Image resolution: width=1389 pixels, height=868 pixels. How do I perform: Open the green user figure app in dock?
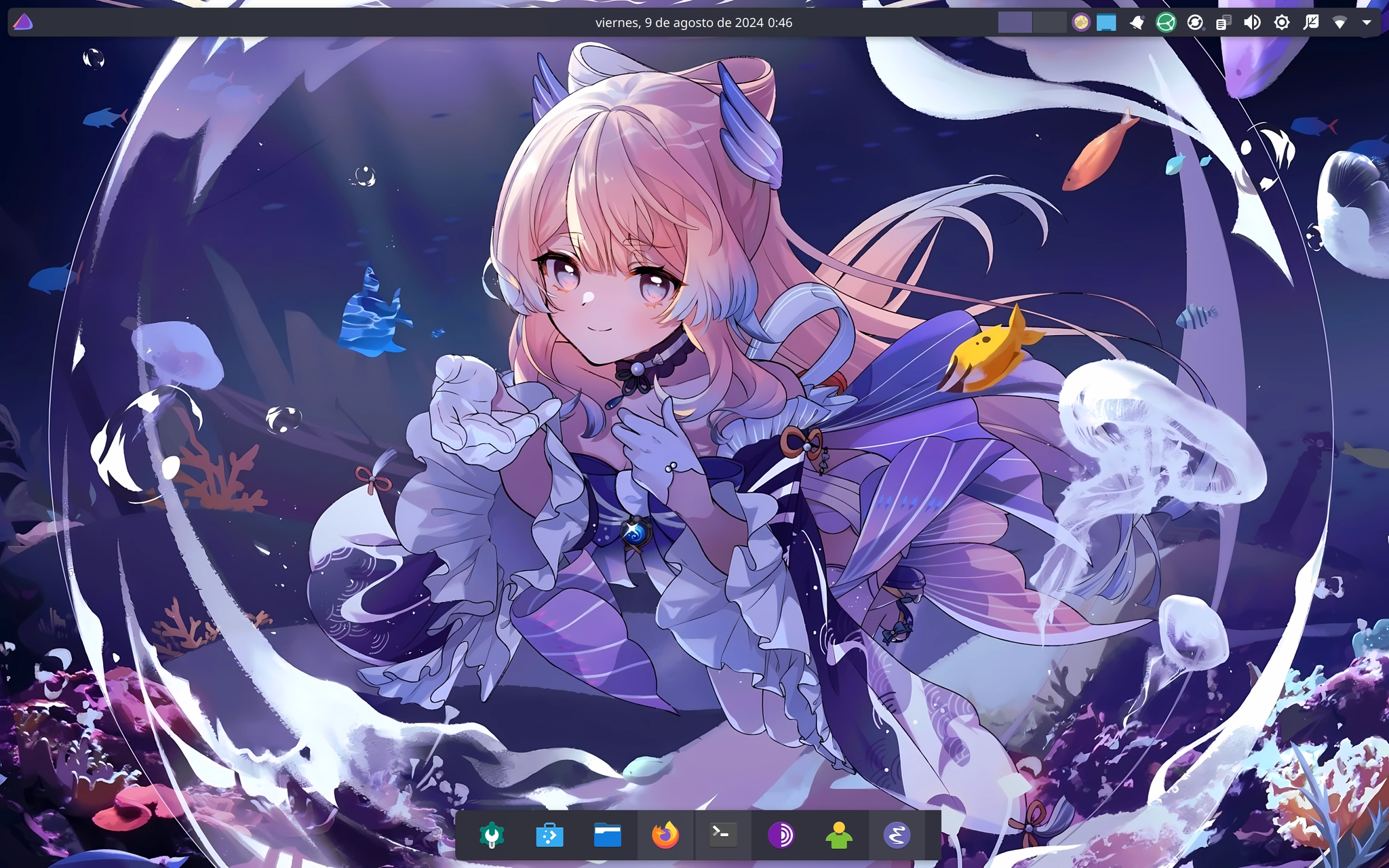pos(839,835)
